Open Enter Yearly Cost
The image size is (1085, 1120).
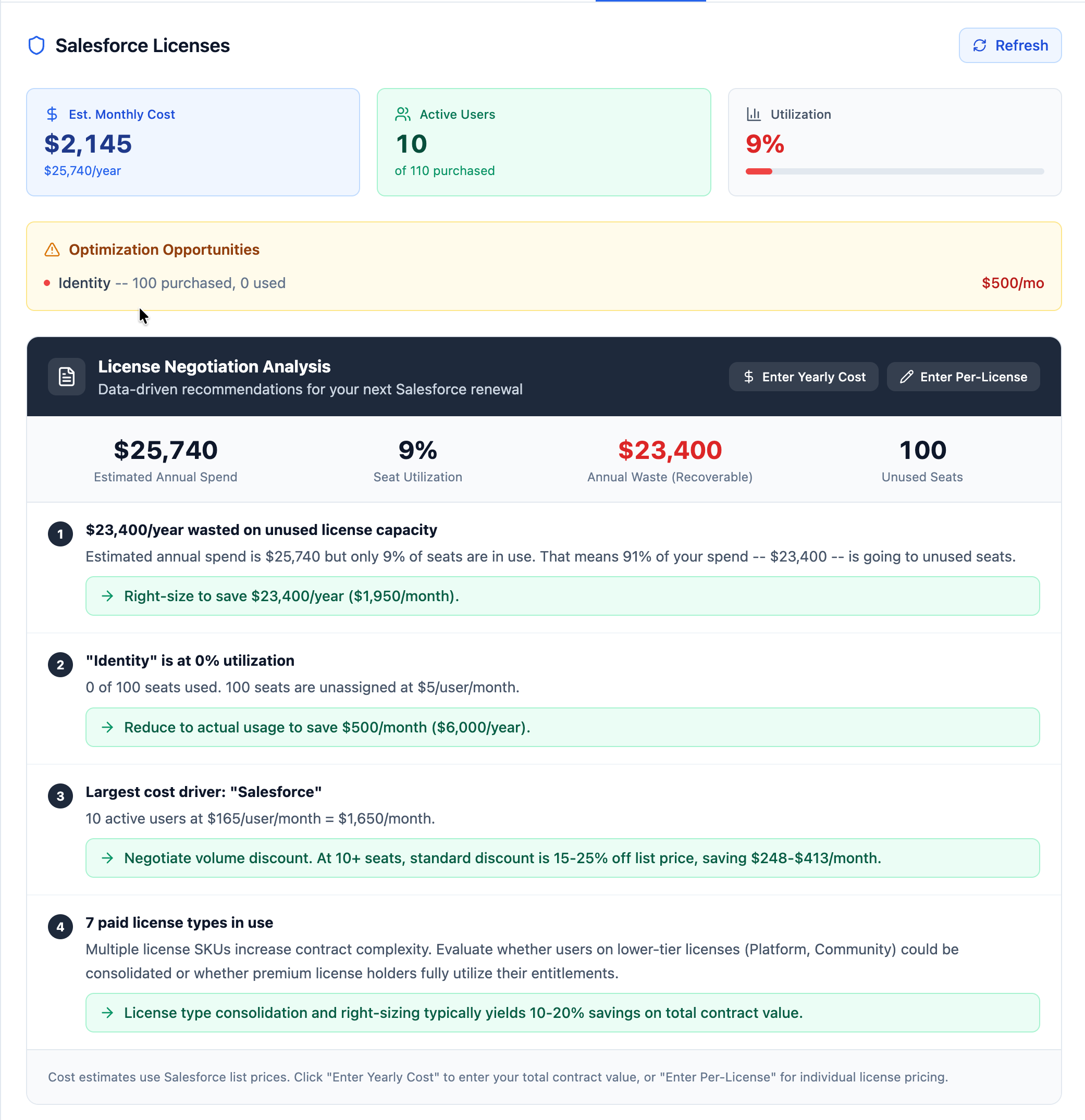(x=803, y=377)
